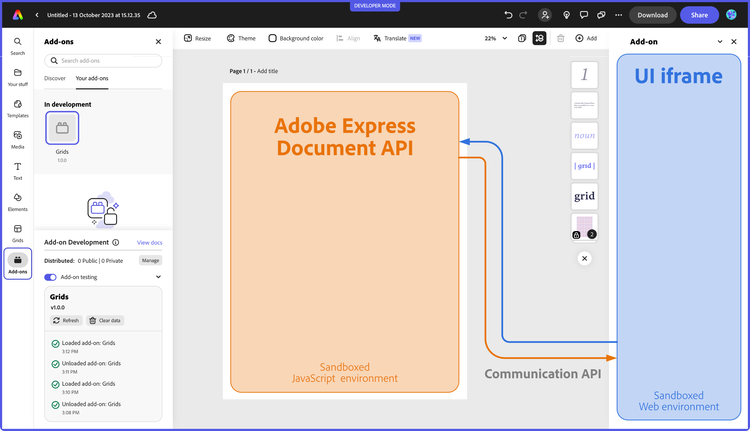The image size is (750, 431).
Task: Click the Theme toolbar button
Action: [241, 38]
